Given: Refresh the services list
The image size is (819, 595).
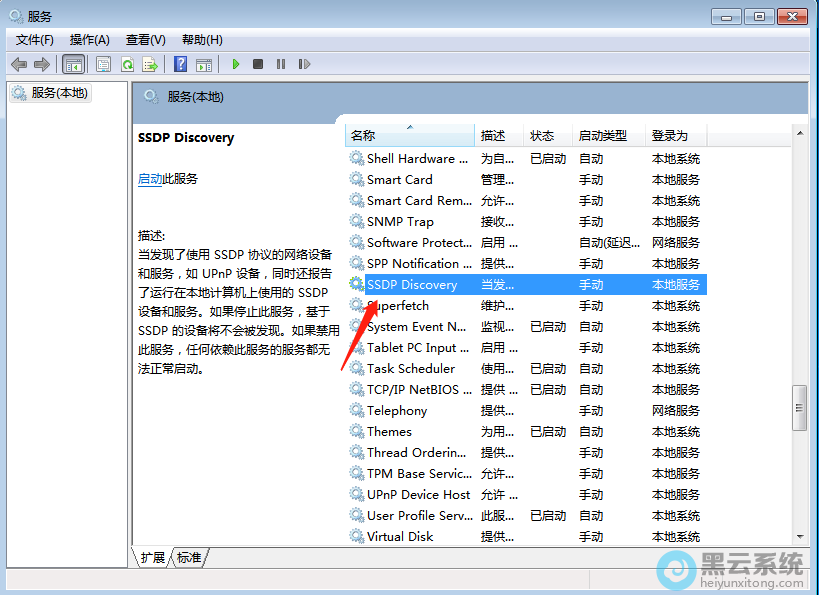Looking at the screenshot, I should tap(125, 64).
